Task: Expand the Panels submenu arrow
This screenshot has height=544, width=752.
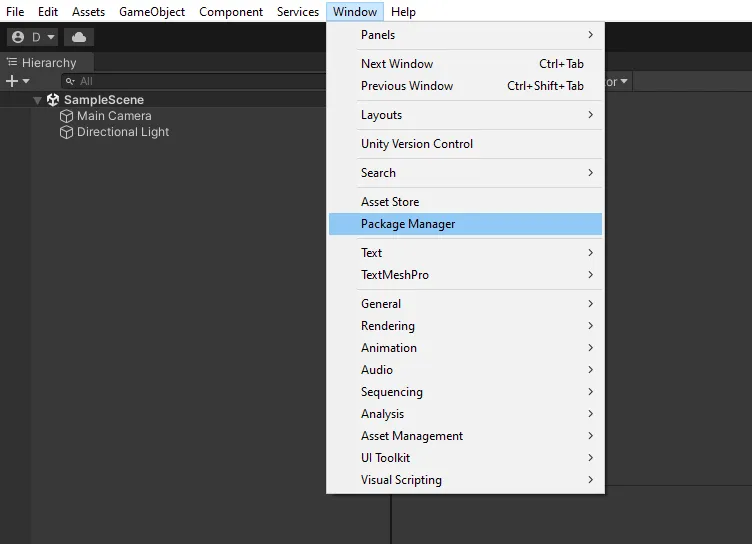Action: tap(590, 35)
